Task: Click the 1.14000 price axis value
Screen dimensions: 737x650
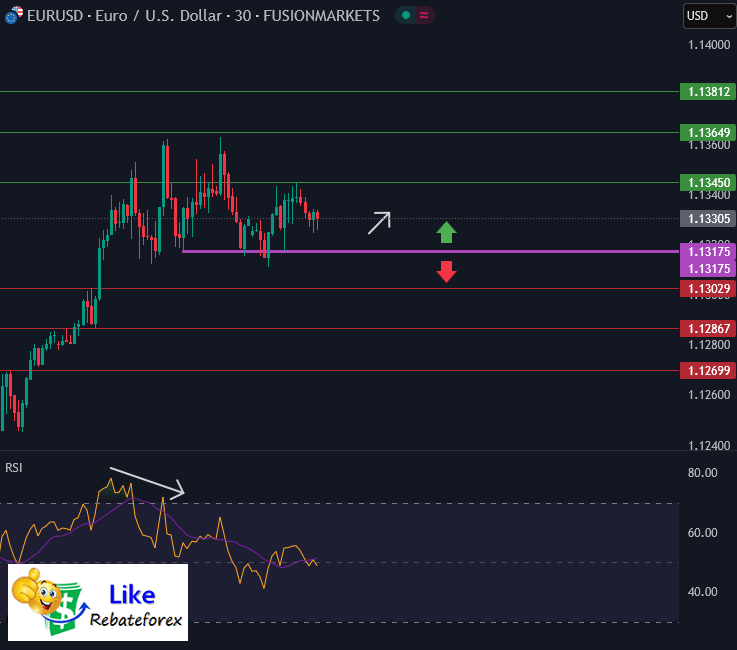Action: [x=709, y=45]
